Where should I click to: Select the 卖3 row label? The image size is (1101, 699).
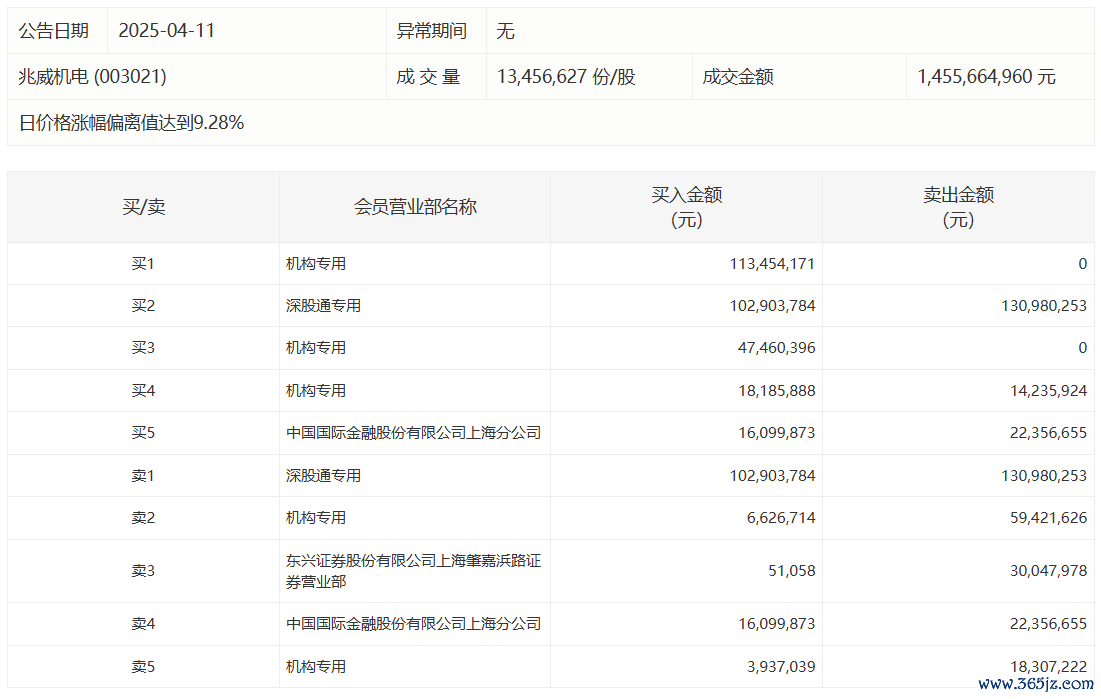pyautogui.click(x=143, y=570)
